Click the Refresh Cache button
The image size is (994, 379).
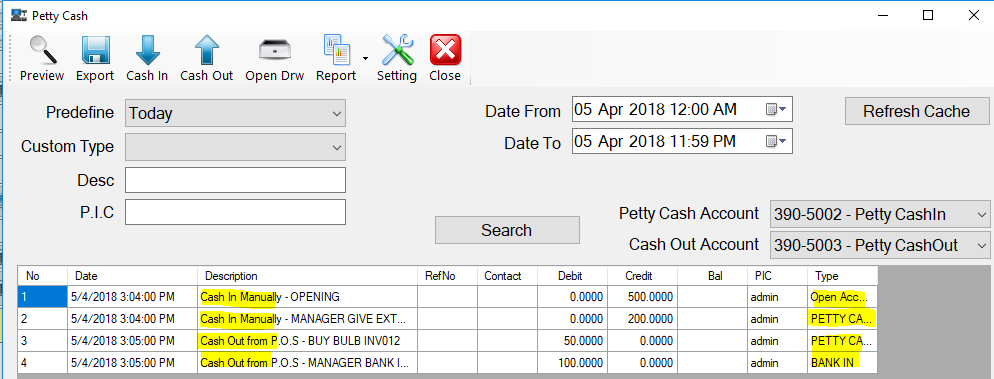coord(917,112)
